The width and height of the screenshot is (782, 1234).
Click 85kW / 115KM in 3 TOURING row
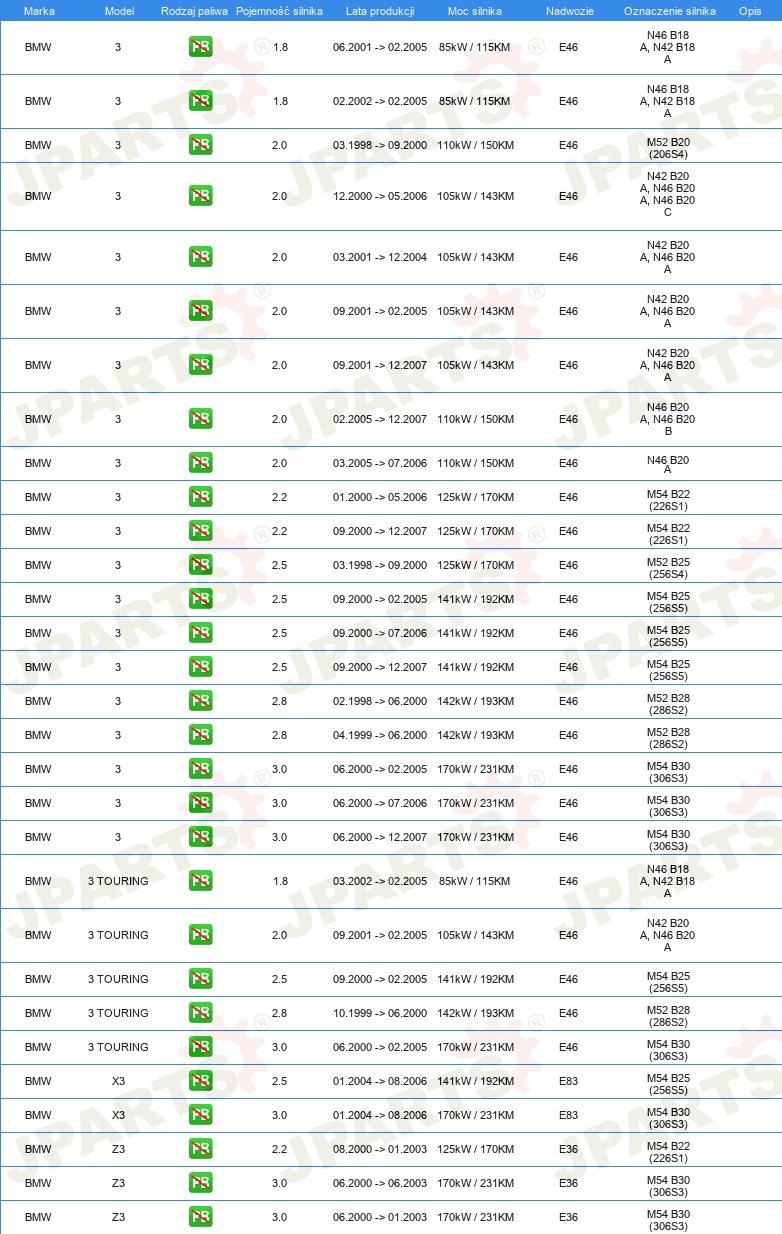475,881
